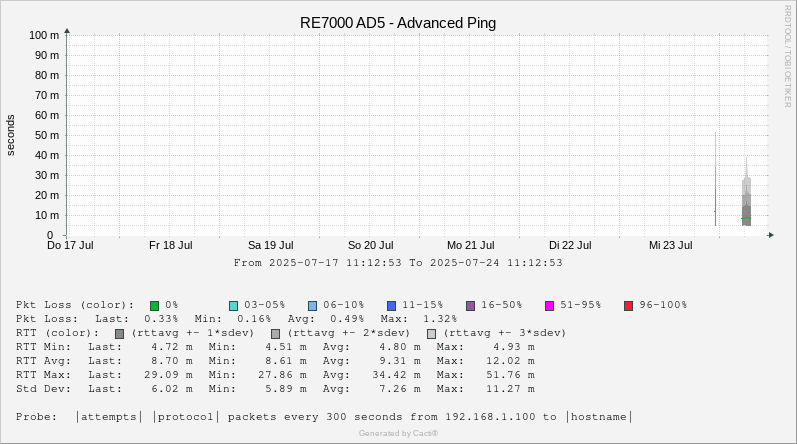The height and width of the screenshot is (444, 797).
Task: Select the blue 11-15% legend swatch
Action: click(392, 305)
